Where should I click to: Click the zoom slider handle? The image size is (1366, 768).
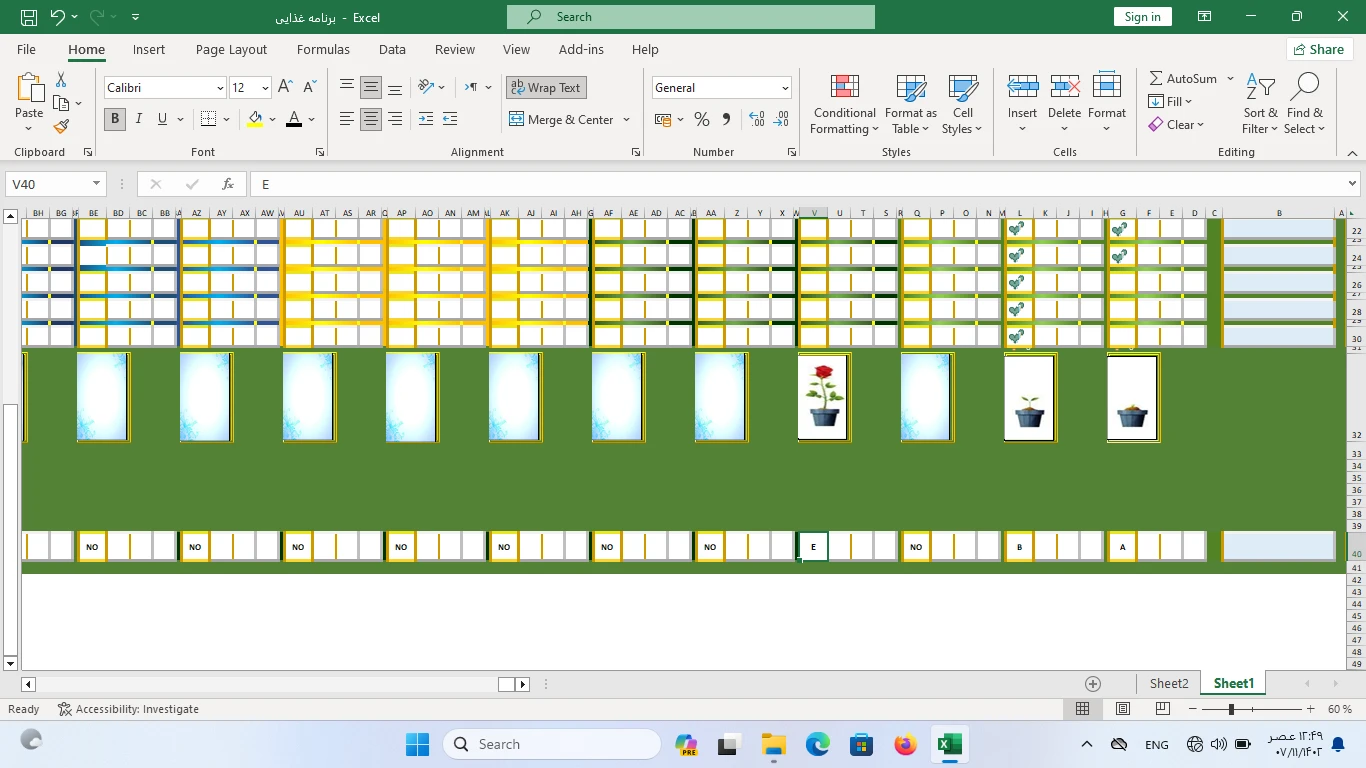(1231, 709)
